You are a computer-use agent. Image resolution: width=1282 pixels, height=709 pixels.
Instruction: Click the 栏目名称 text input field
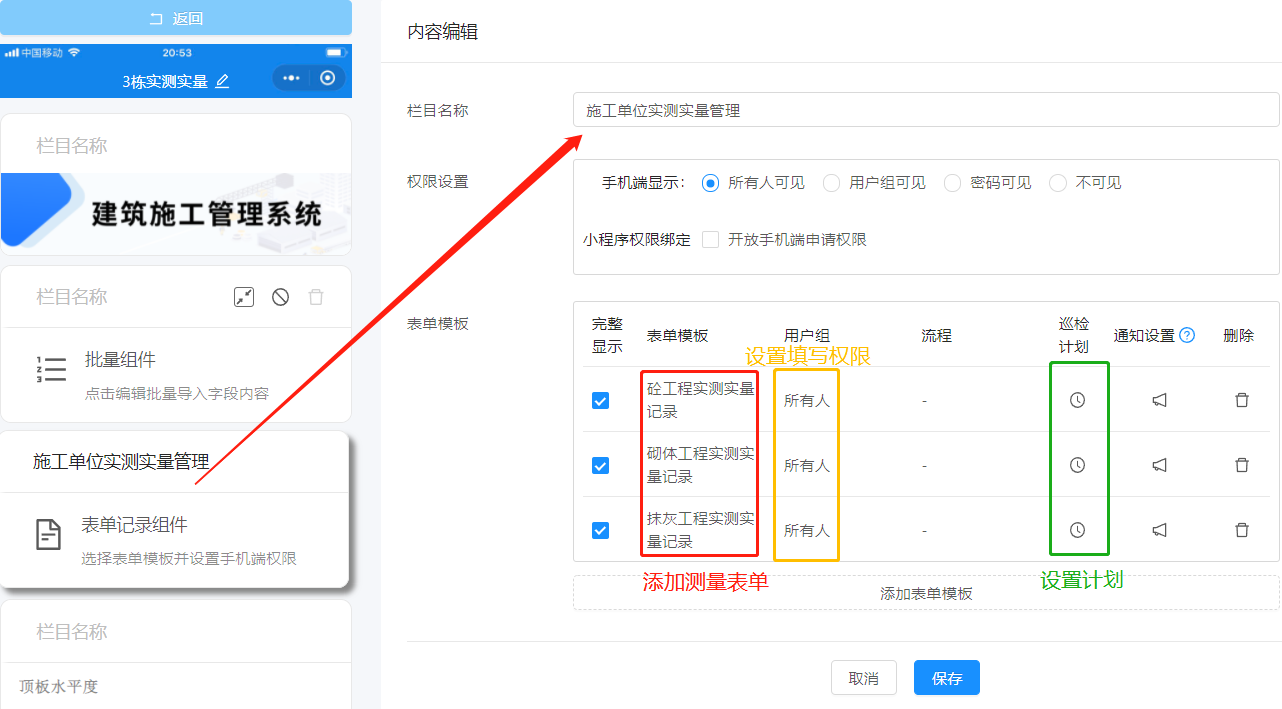[925, 110]
